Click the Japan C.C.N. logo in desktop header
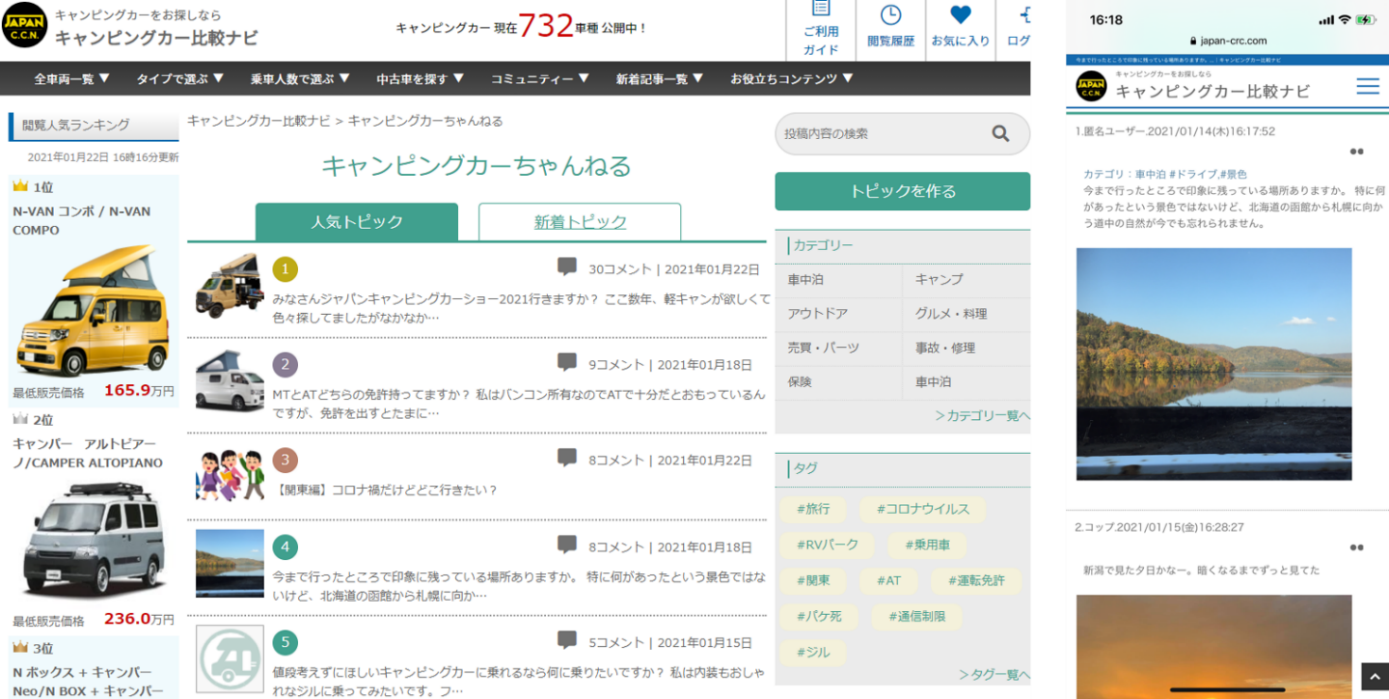1389x699 pixels. [x=25, y=26]
